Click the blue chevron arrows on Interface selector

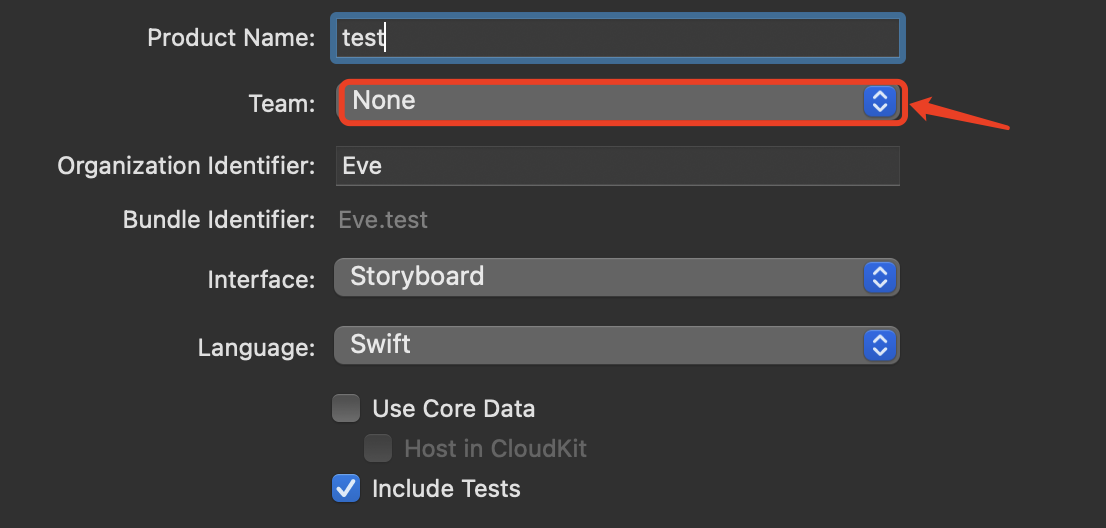(x=880, y=277)
